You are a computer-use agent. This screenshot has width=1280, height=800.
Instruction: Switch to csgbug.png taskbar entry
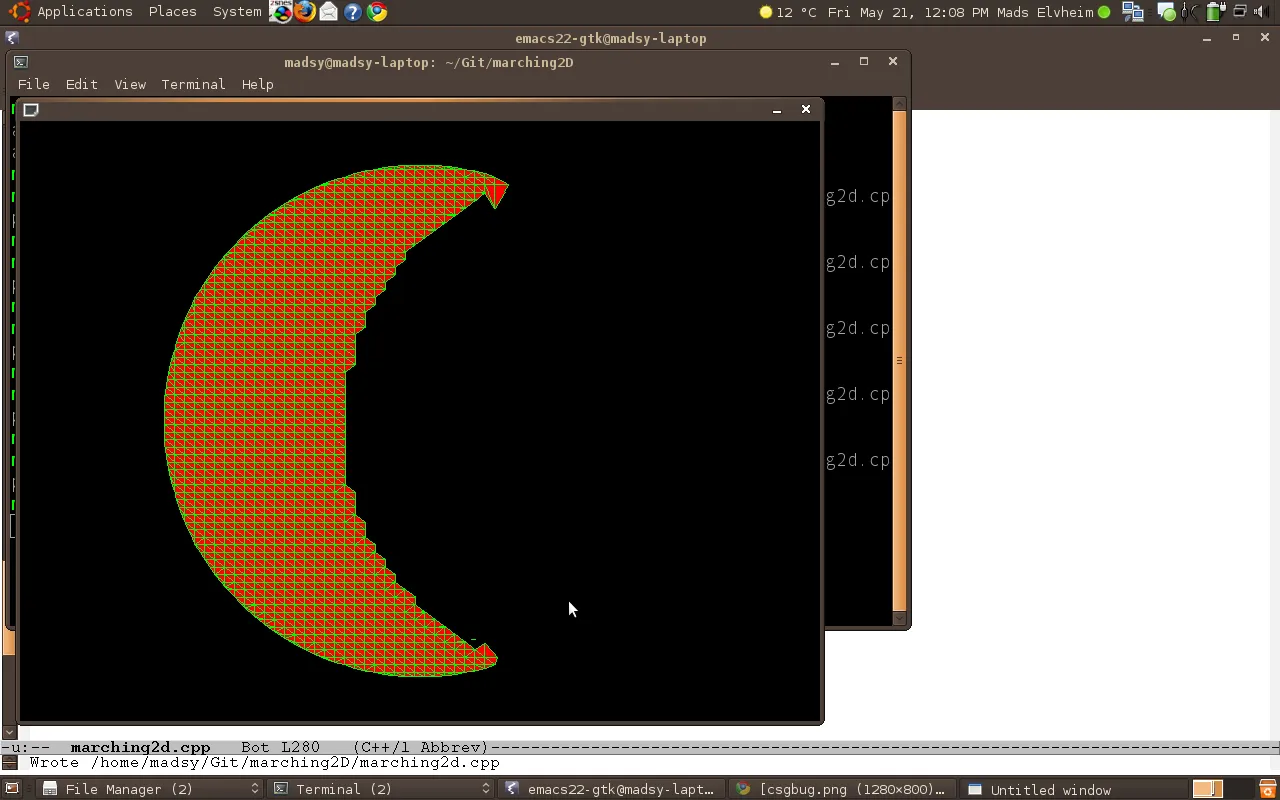coord(841,789)
